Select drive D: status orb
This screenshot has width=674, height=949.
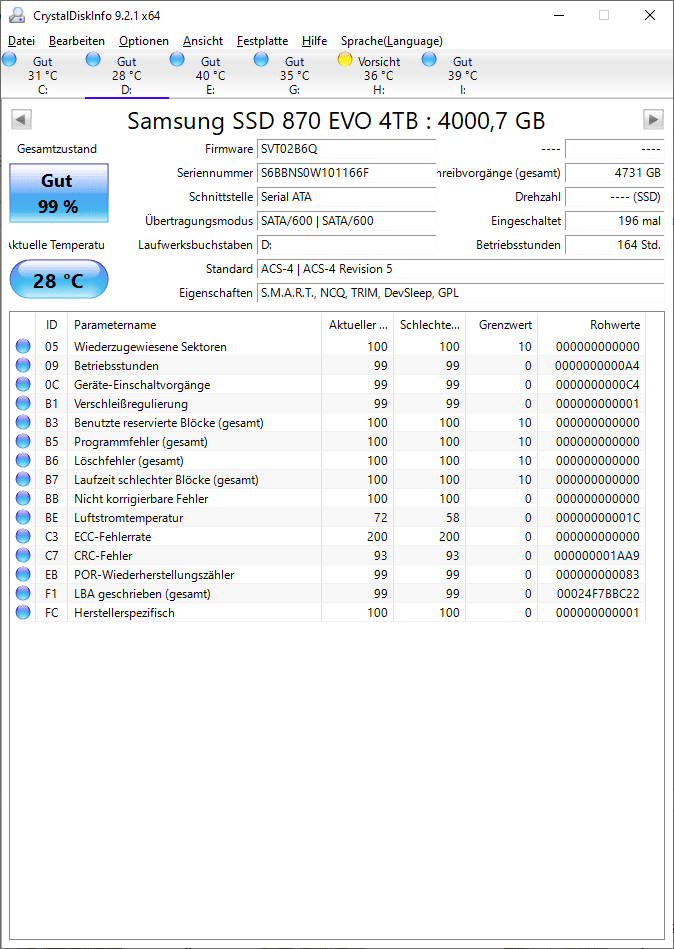[x=93, y=59]
